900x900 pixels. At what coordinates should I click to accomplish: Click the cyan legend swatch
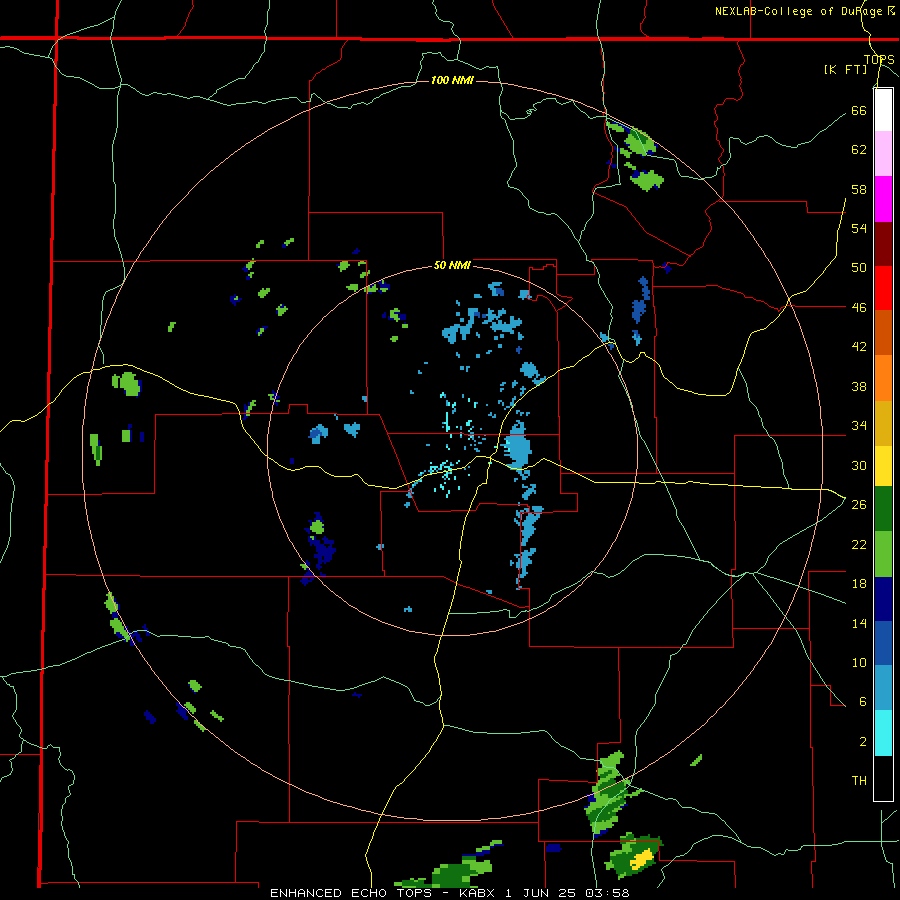coord(883,733)
